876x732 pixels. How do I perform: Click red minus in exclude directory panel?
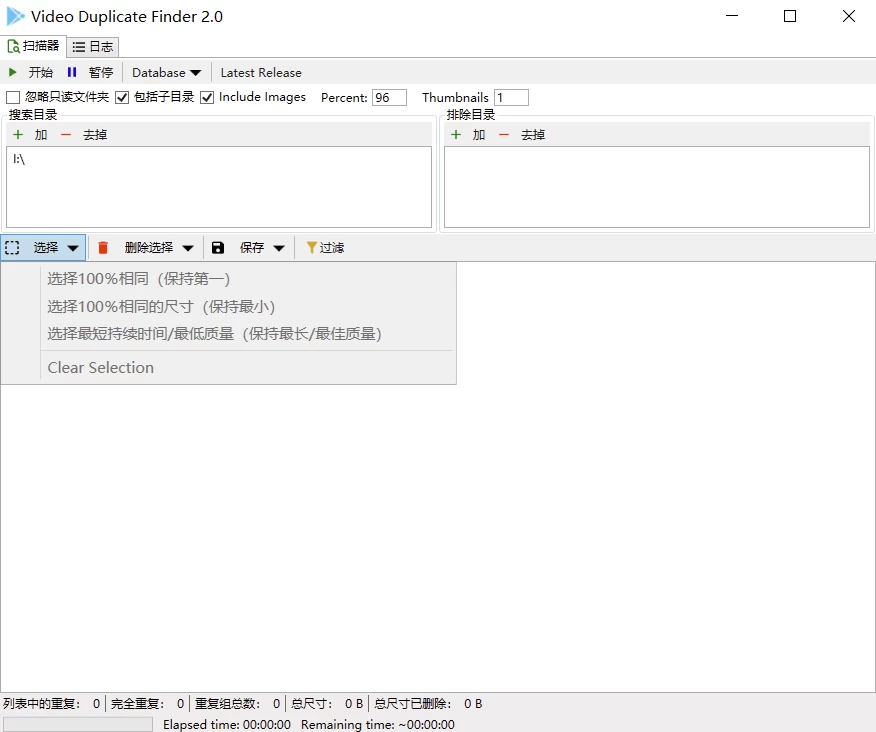click(x=504, y=135)
